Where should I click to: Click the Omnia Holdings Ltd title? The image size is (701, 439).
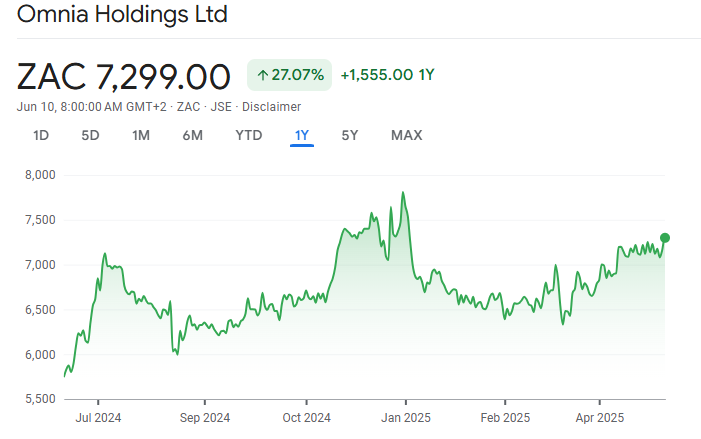(122, 14)
